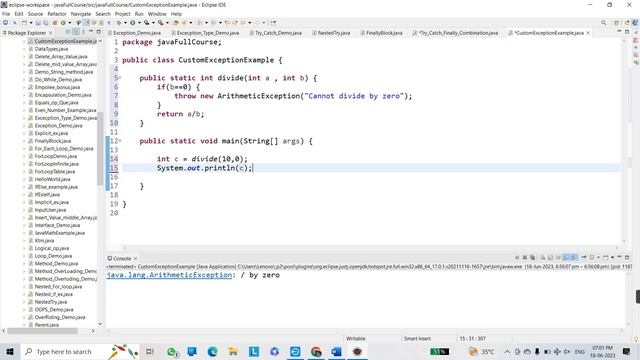Select Loop_Demo.java in Package Explorer
This screenshot has width=640, height=360.
tap(53, 256)
